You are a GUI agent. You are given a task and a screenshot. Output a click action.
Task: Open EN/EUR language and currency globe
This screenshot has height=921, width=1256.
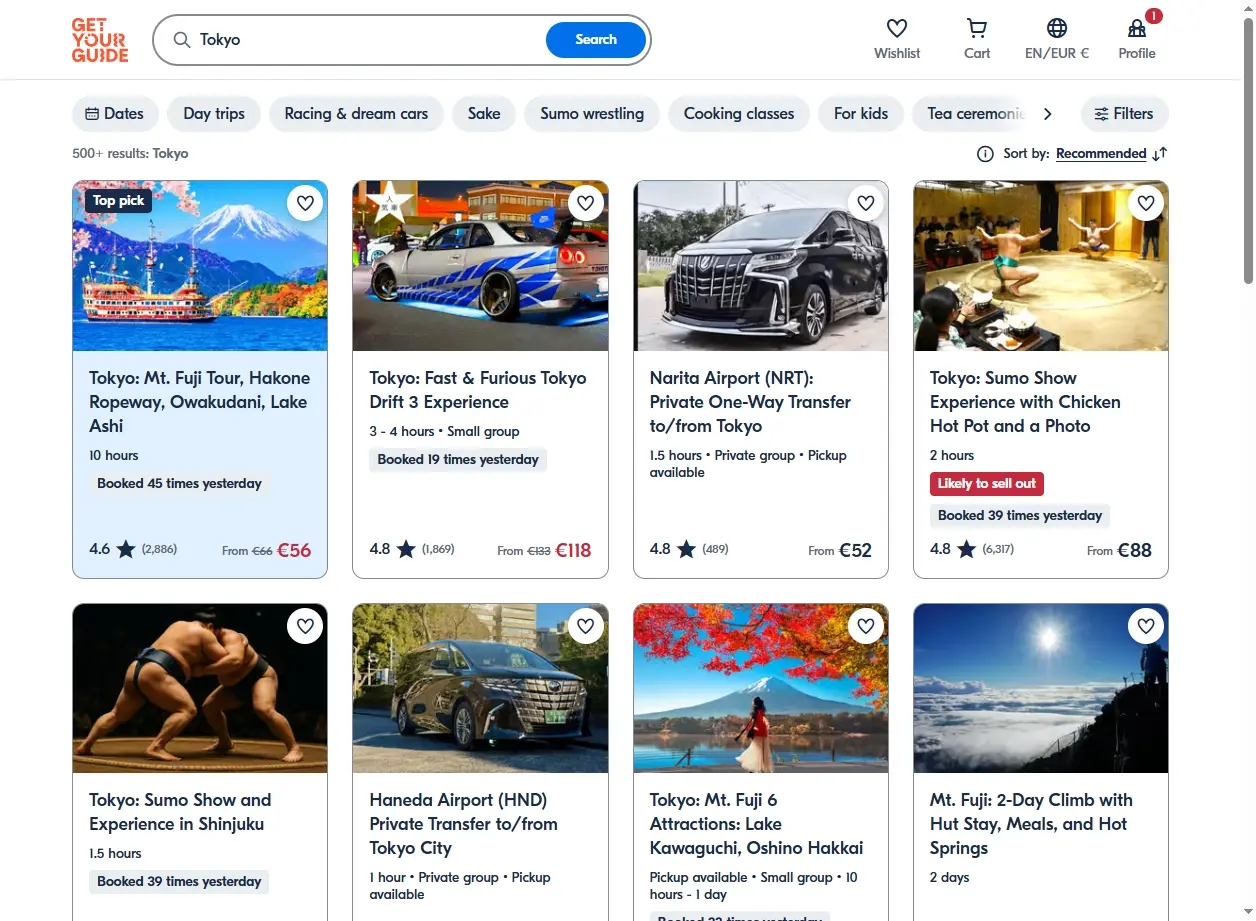(x=1057, y=29)
